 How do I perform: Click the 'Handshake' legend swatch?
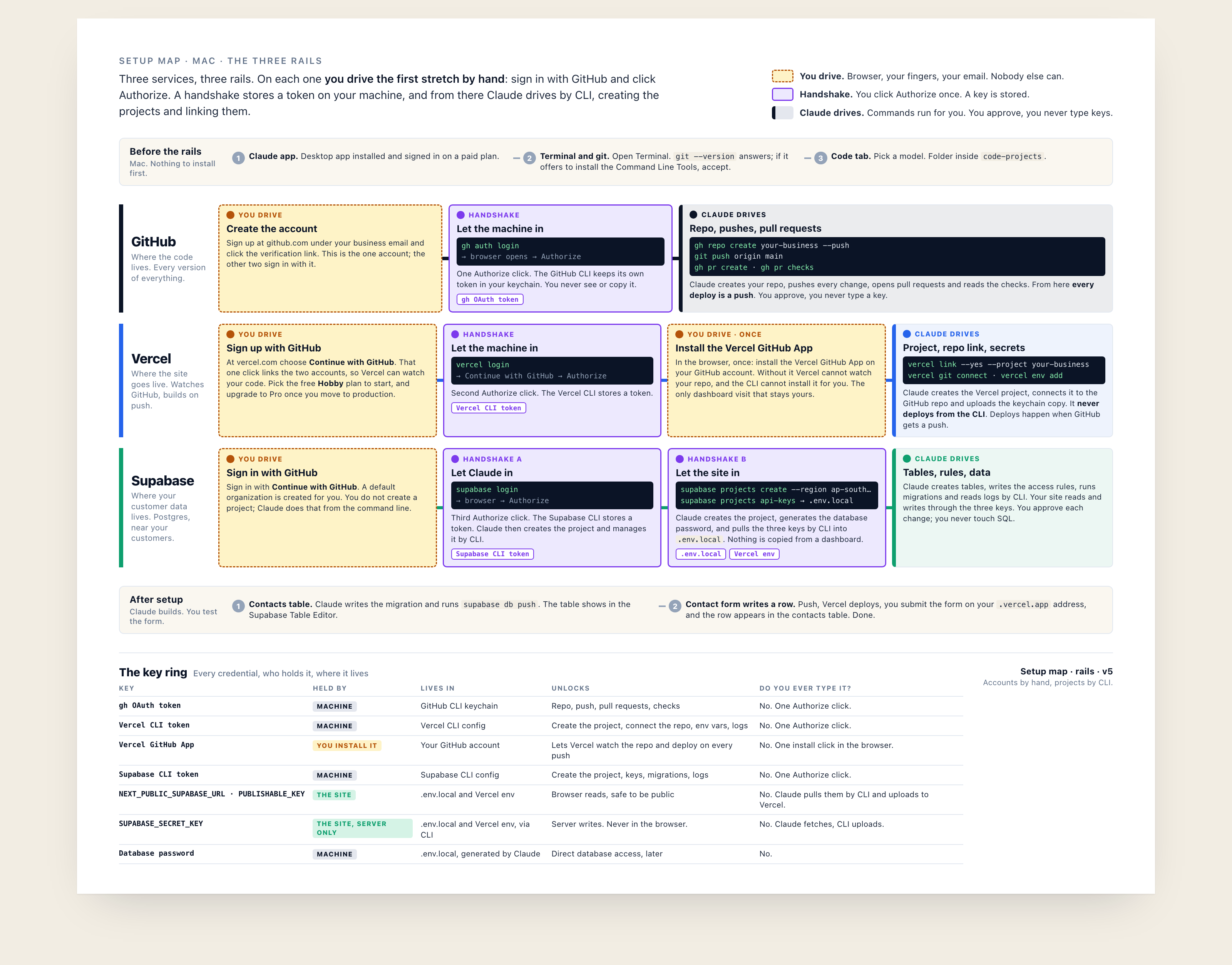tap(782, 94)
